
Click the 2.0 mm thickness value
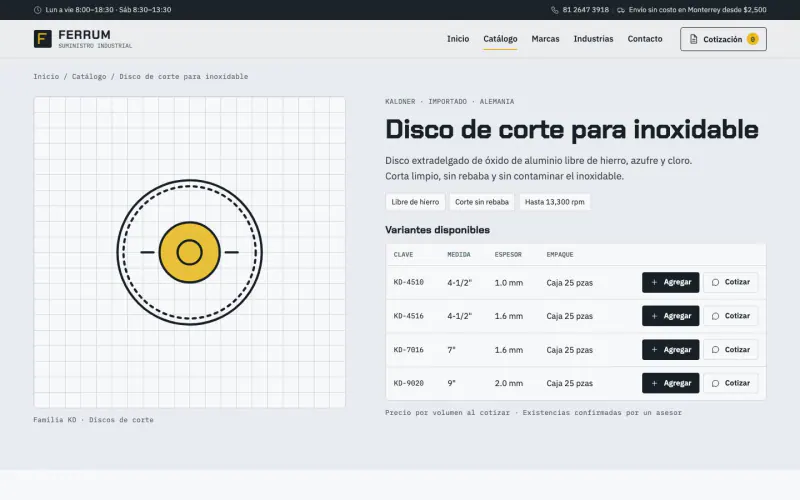coord(509,383)
